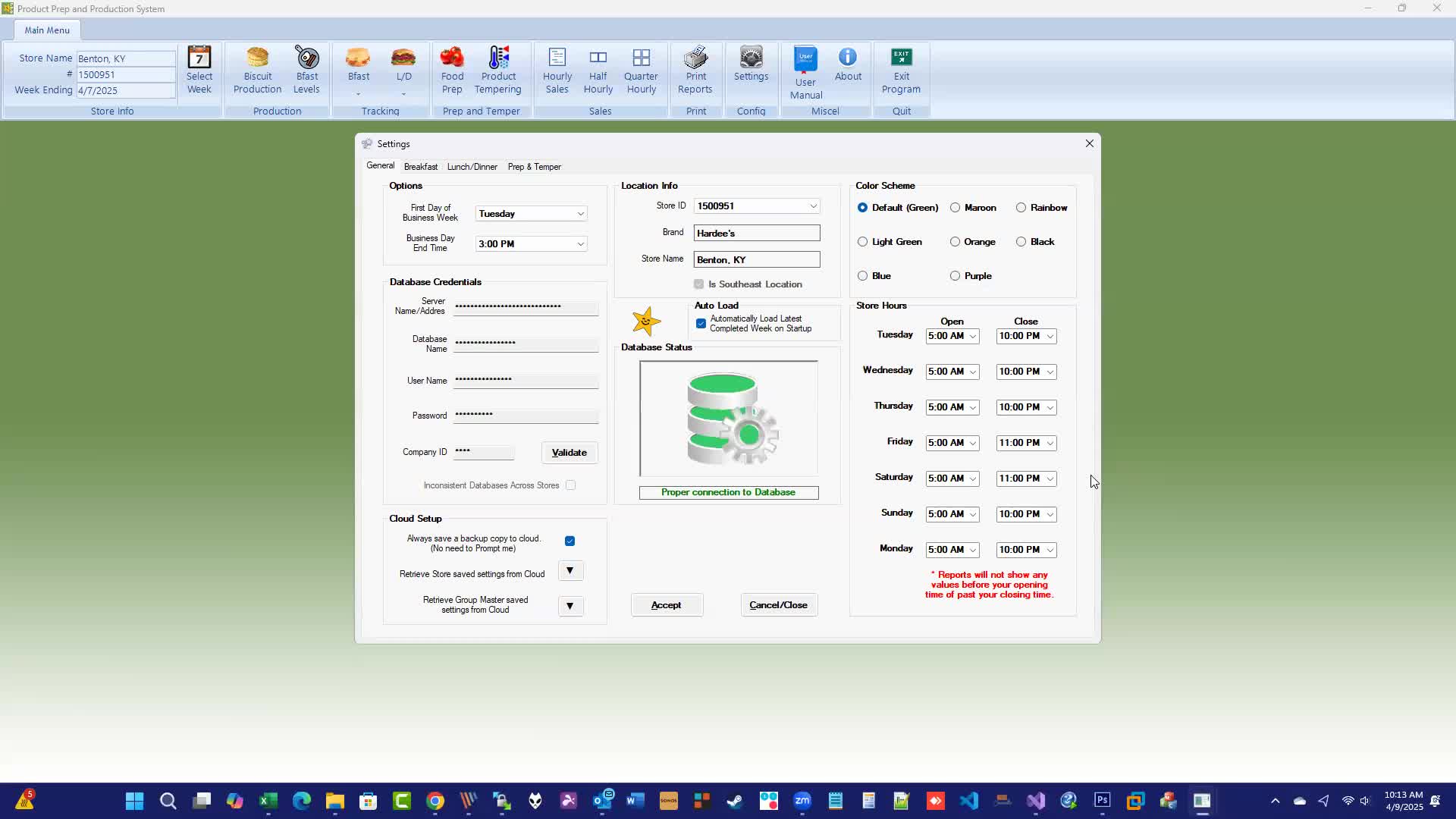Open File Explorer from taskbar
This screenshot has height=819, width=1456.
coord(335,801)
